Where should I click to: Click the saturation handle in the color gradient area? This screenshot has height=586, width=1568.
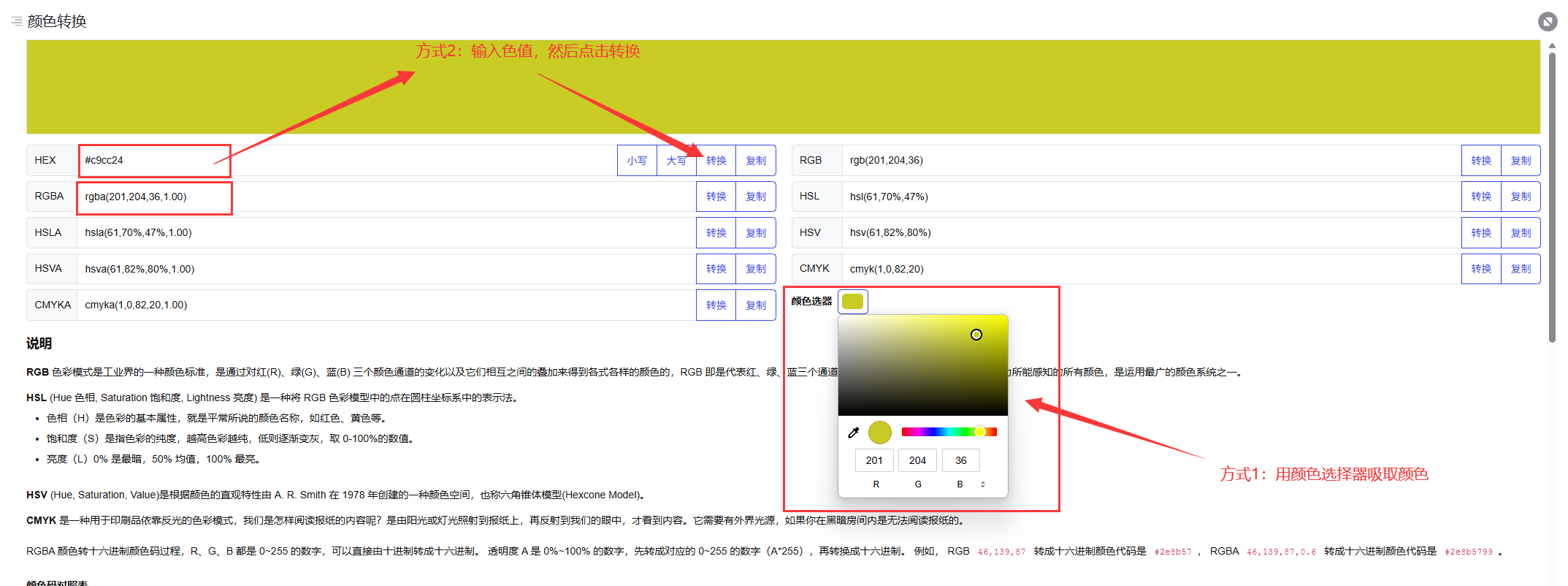(x=976, y=335)
